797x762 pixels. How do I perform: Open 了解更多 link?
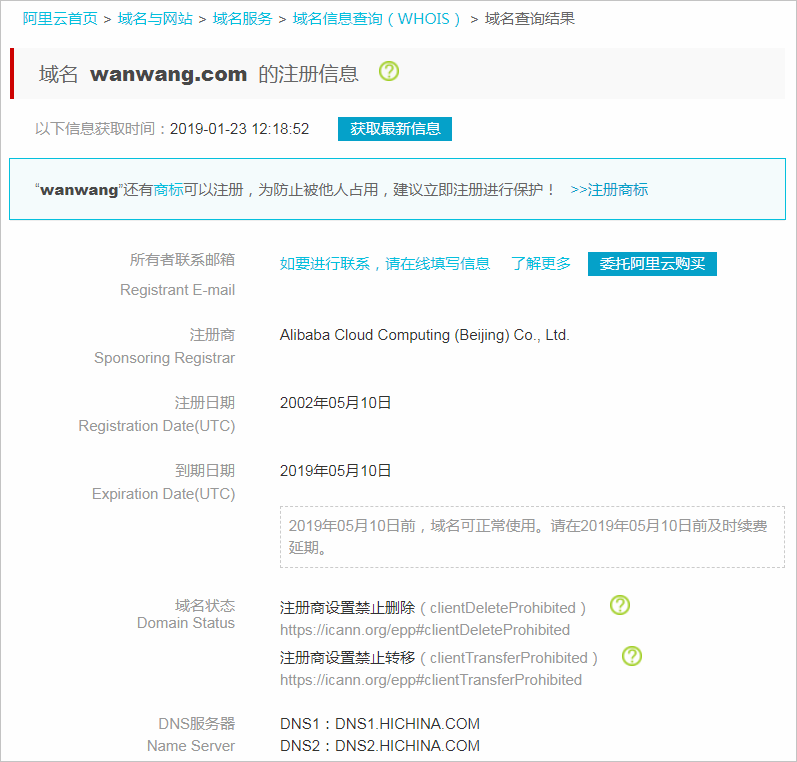(541, 263)
